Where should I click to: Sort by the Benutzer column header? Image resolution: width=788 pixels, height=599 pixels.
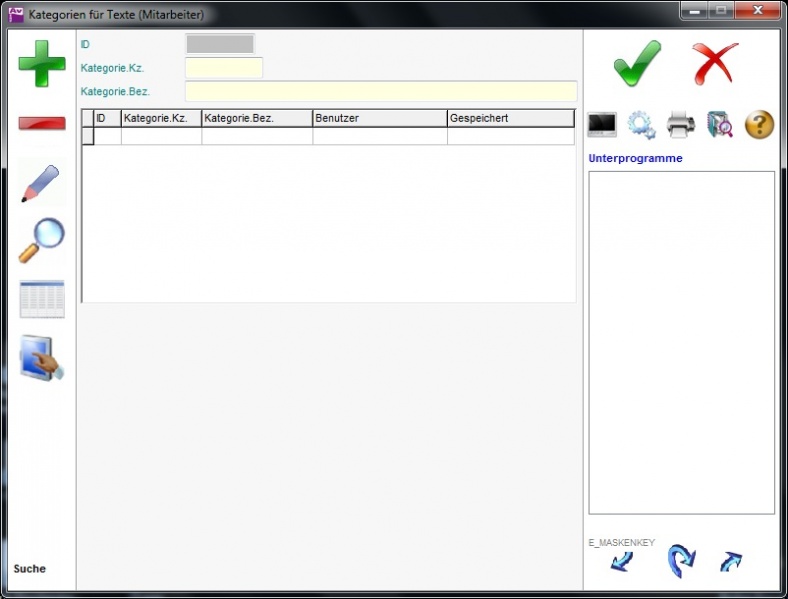coord(379,118)
